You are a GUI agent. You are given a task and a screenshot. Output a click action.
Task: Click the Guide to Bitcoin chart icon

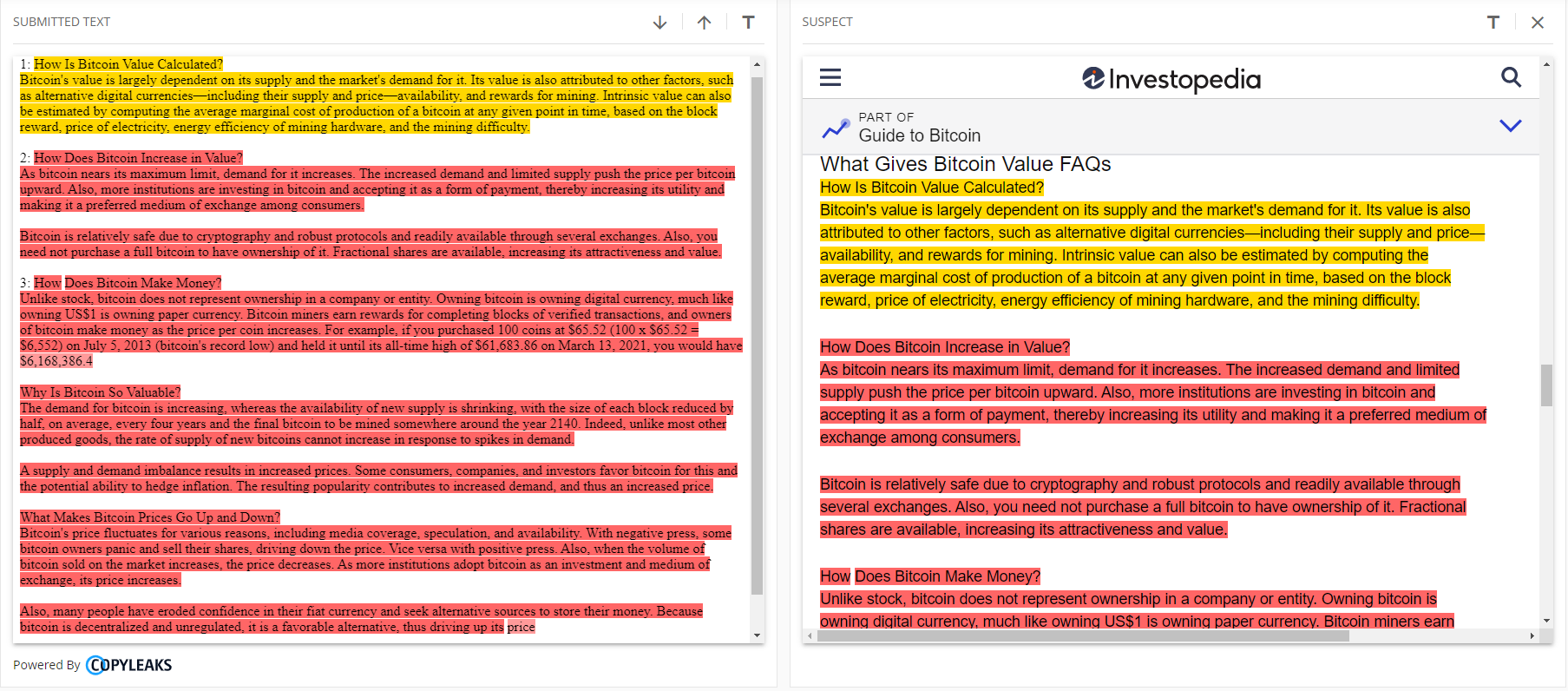click(x=836, y=128)
